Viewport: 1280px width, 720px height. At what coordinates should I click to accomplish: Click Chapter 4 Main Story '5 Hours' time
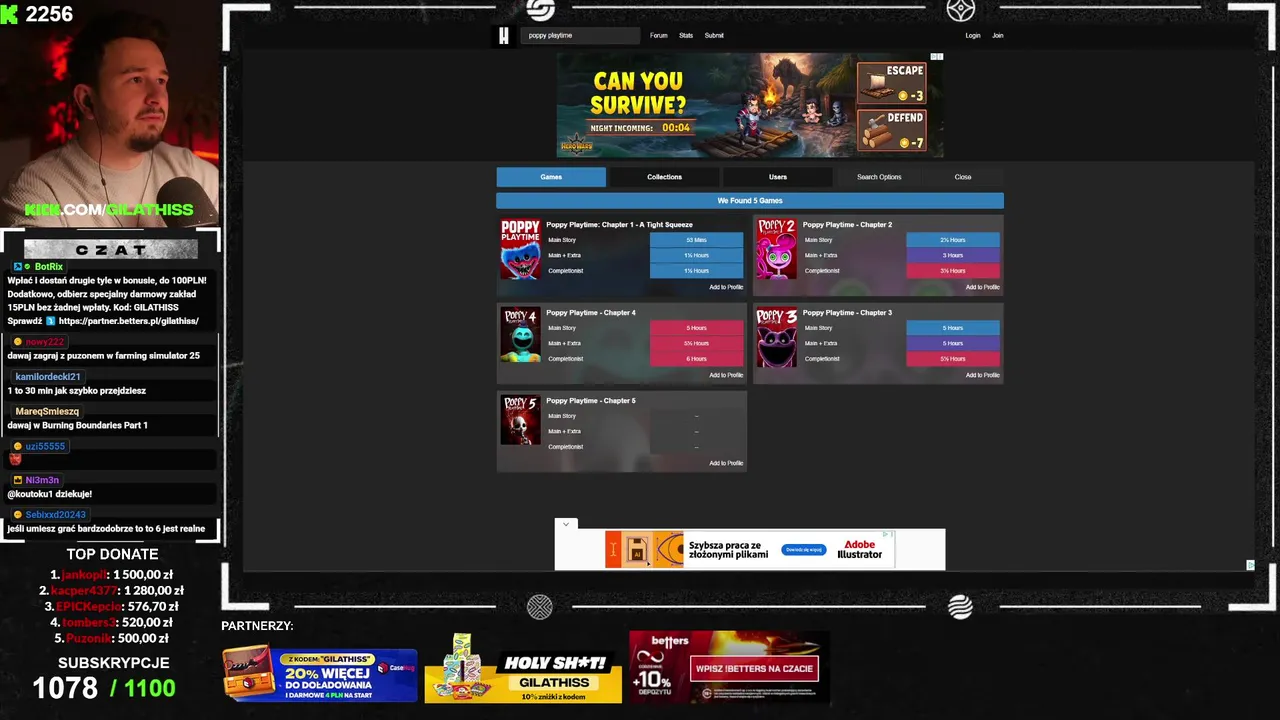696,328
